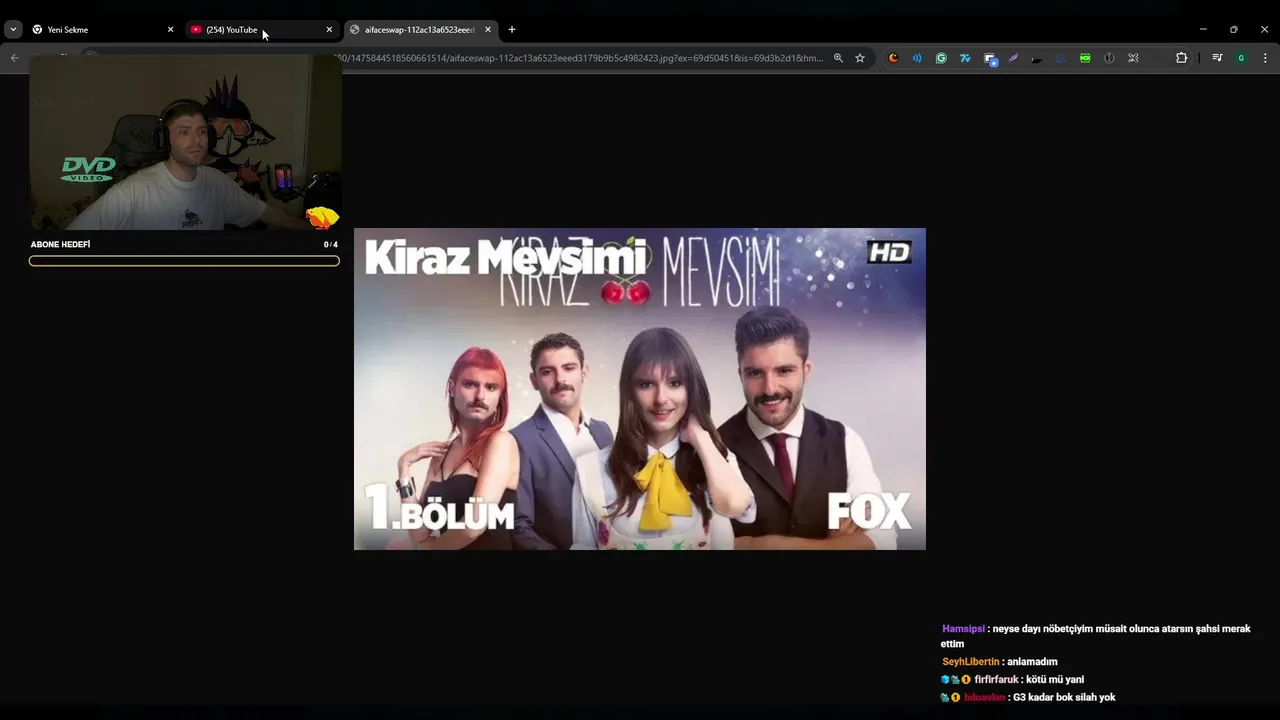Open the green HDX extension icon
The width and height of the screenshot is (1280, 720).
(1085, 58)
